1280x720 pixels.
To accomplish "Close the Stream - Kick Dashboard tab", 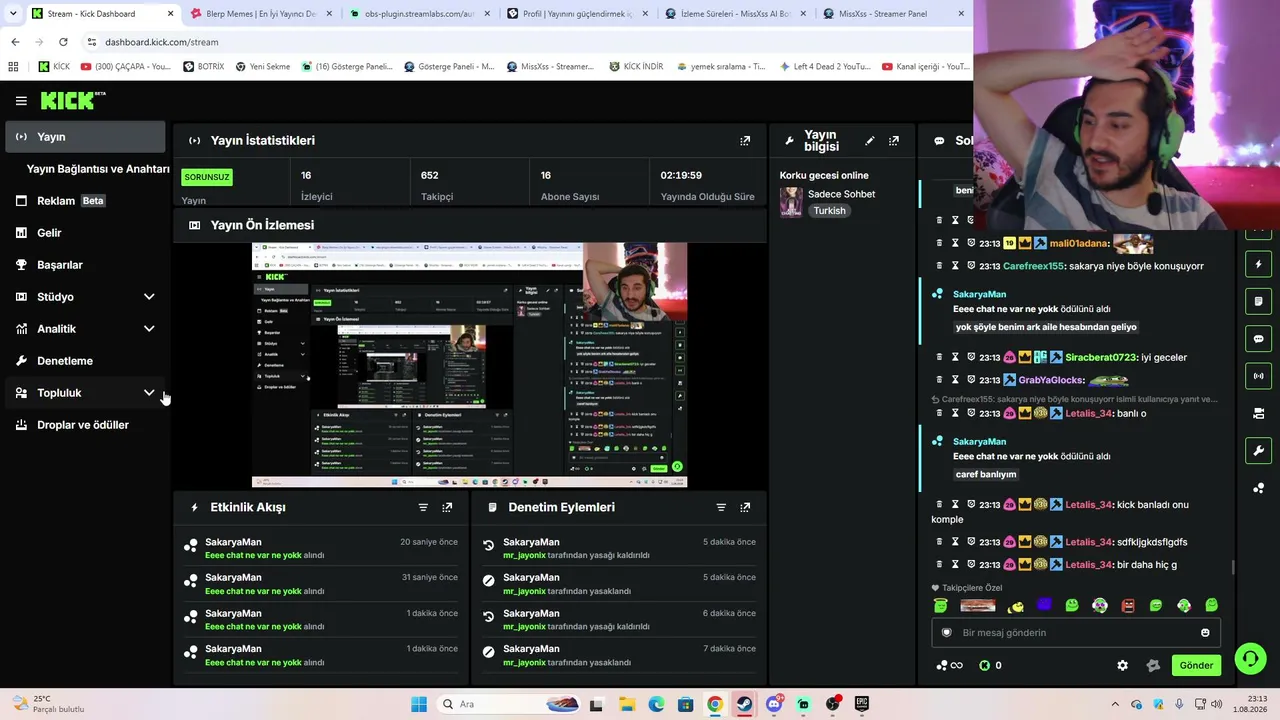I will click(170, 14).
